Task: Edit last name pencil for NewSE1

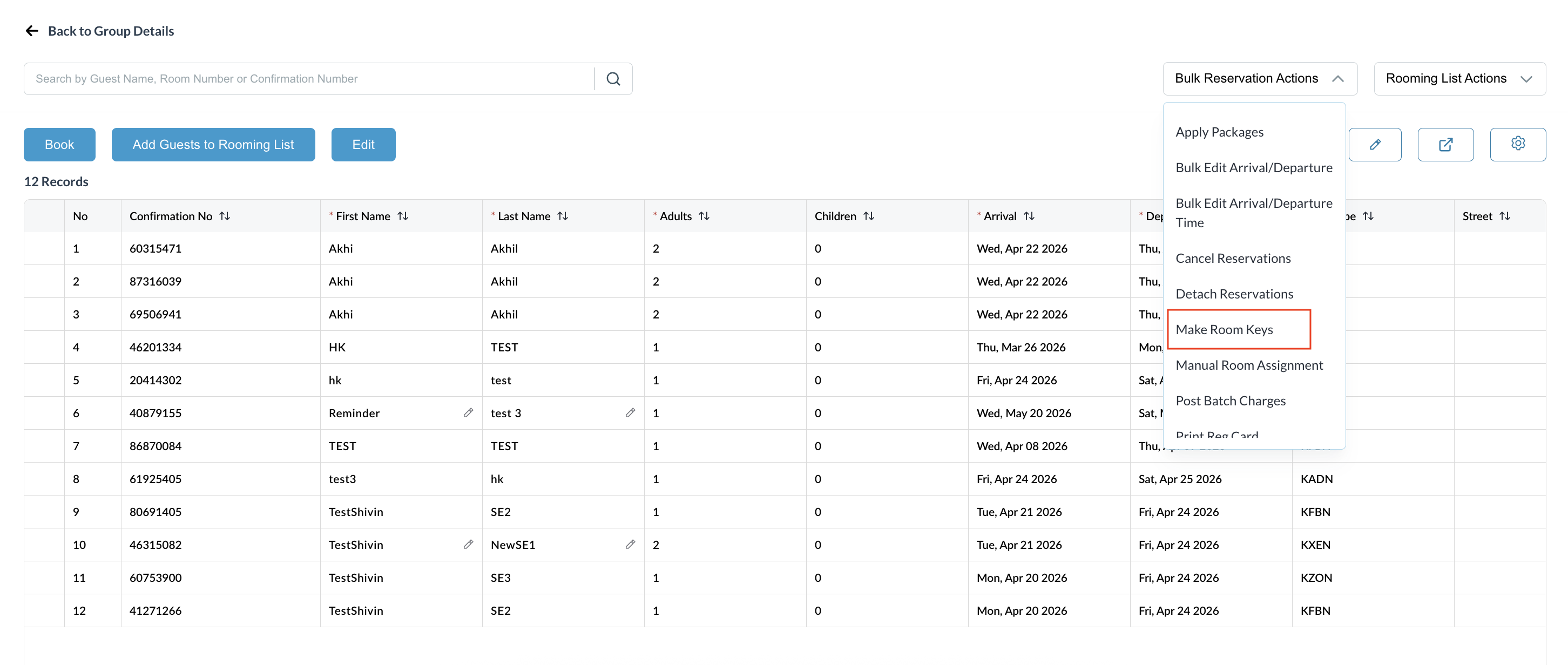Action: (x=630, y=545)
